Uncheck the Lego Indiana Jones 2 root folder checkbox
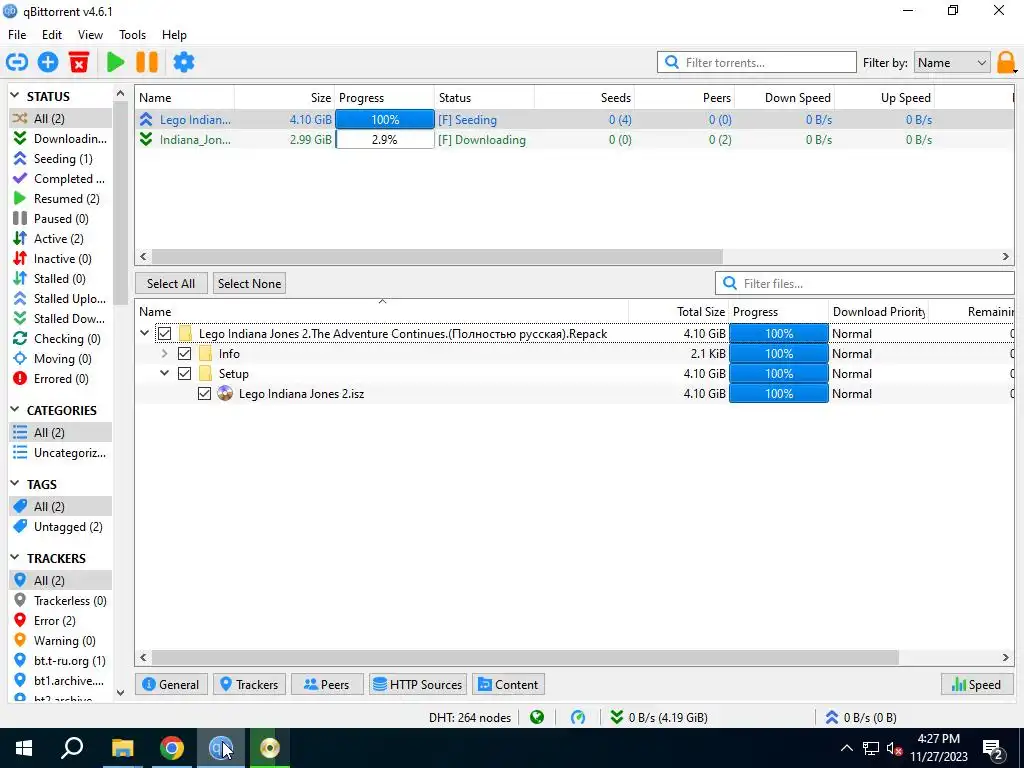This screenshot has height=768, width=1024. (x=165, y=334)
